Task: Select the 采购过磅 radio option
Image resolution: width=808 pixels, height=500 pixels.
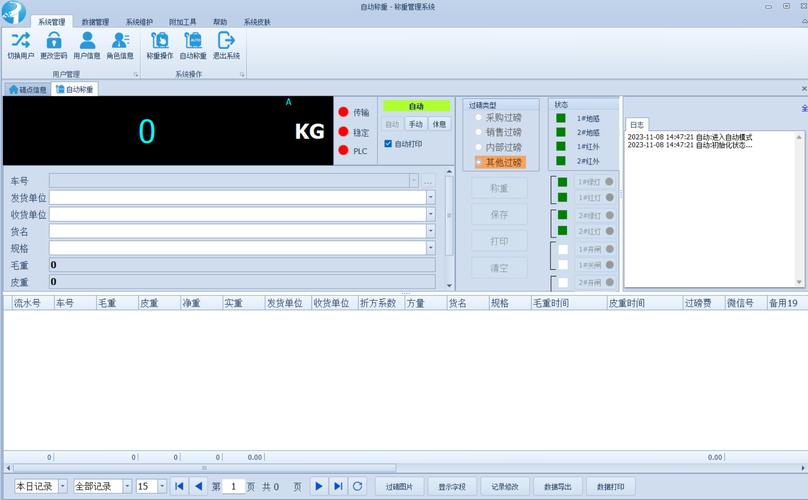Action: pyautogui.click(x=478, y=117)
